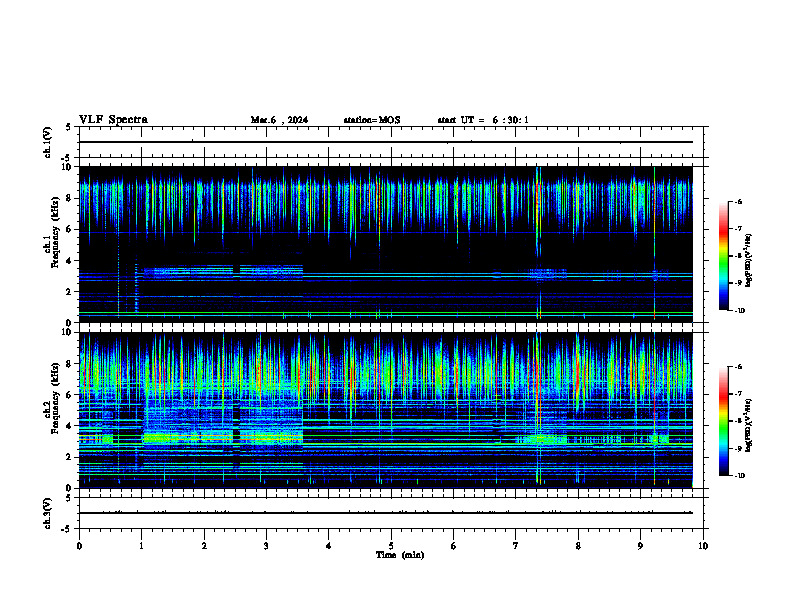The image size is (792, 612).
Task: Click the ch.2 spectrogram panel
Action: 386,410
